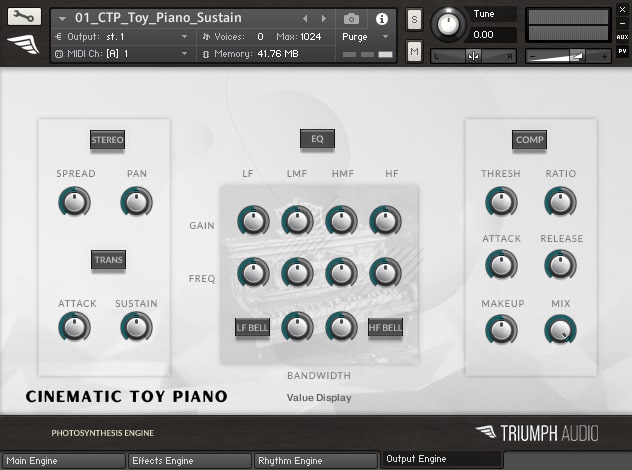Open the instrument info icon
Viewport: 632px width, 470px height.
pos(381,19)
